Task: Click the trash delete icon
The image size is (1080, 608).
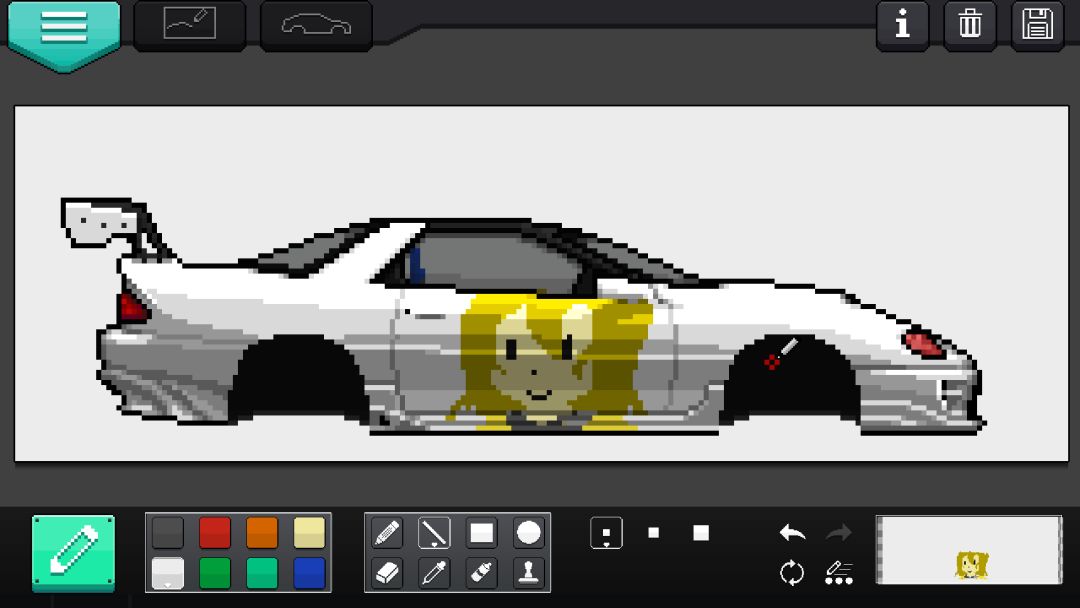Action: [x=970, y=25]
